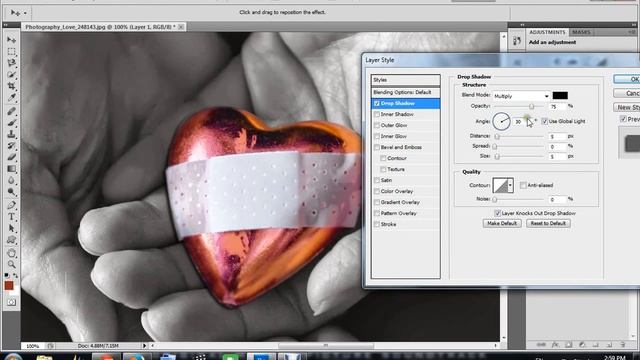The image size is (640, 360).
Task: Uncheck the Drop Shadow checkbox
Action: pos(377,104)
